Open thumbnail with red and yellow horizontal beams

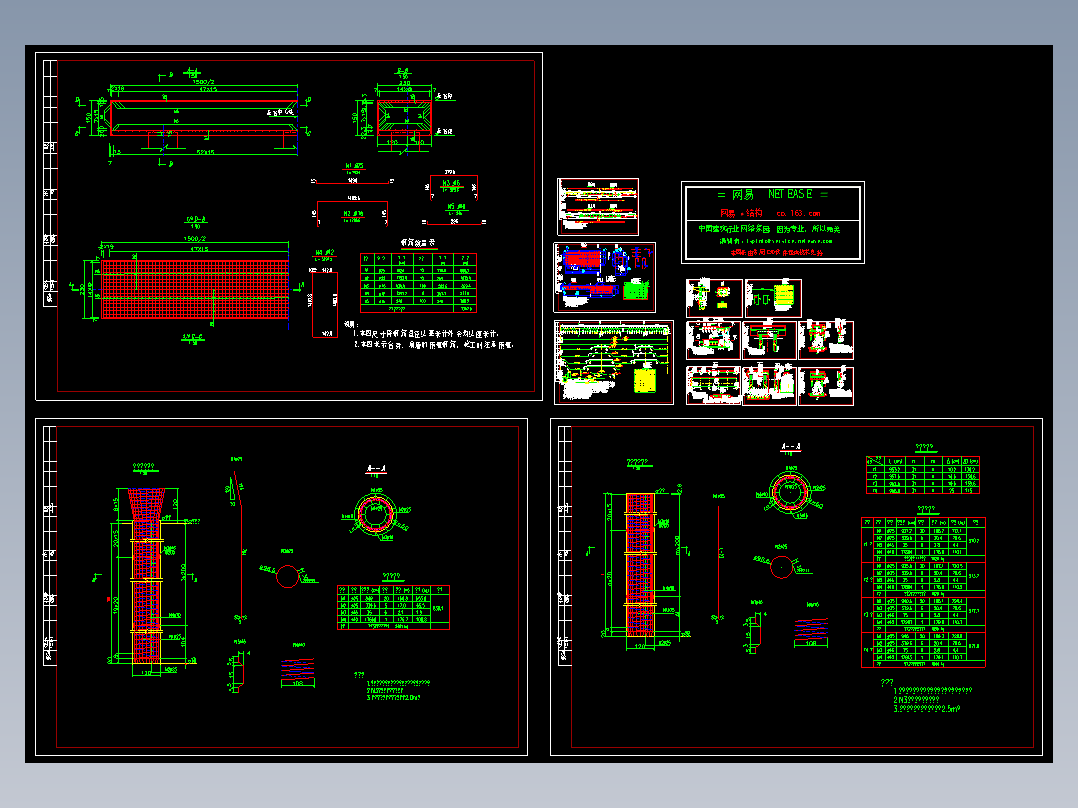coord(598,206)
